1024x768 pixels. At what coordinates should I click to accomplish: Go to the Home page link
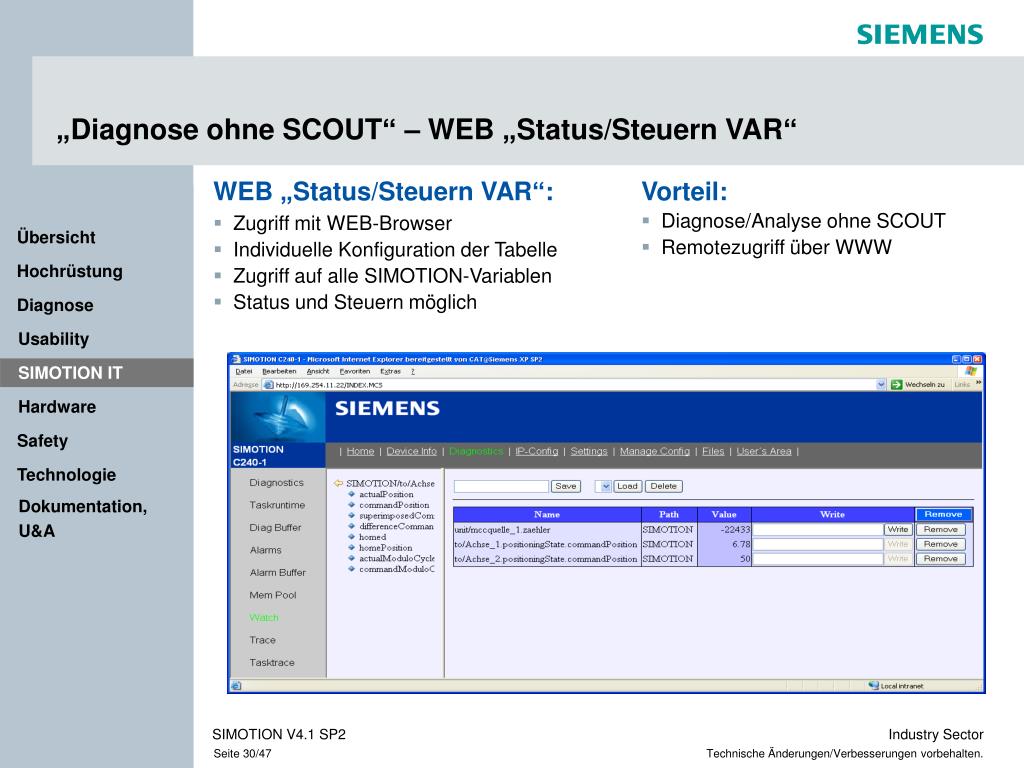click(x=360, y=451)
